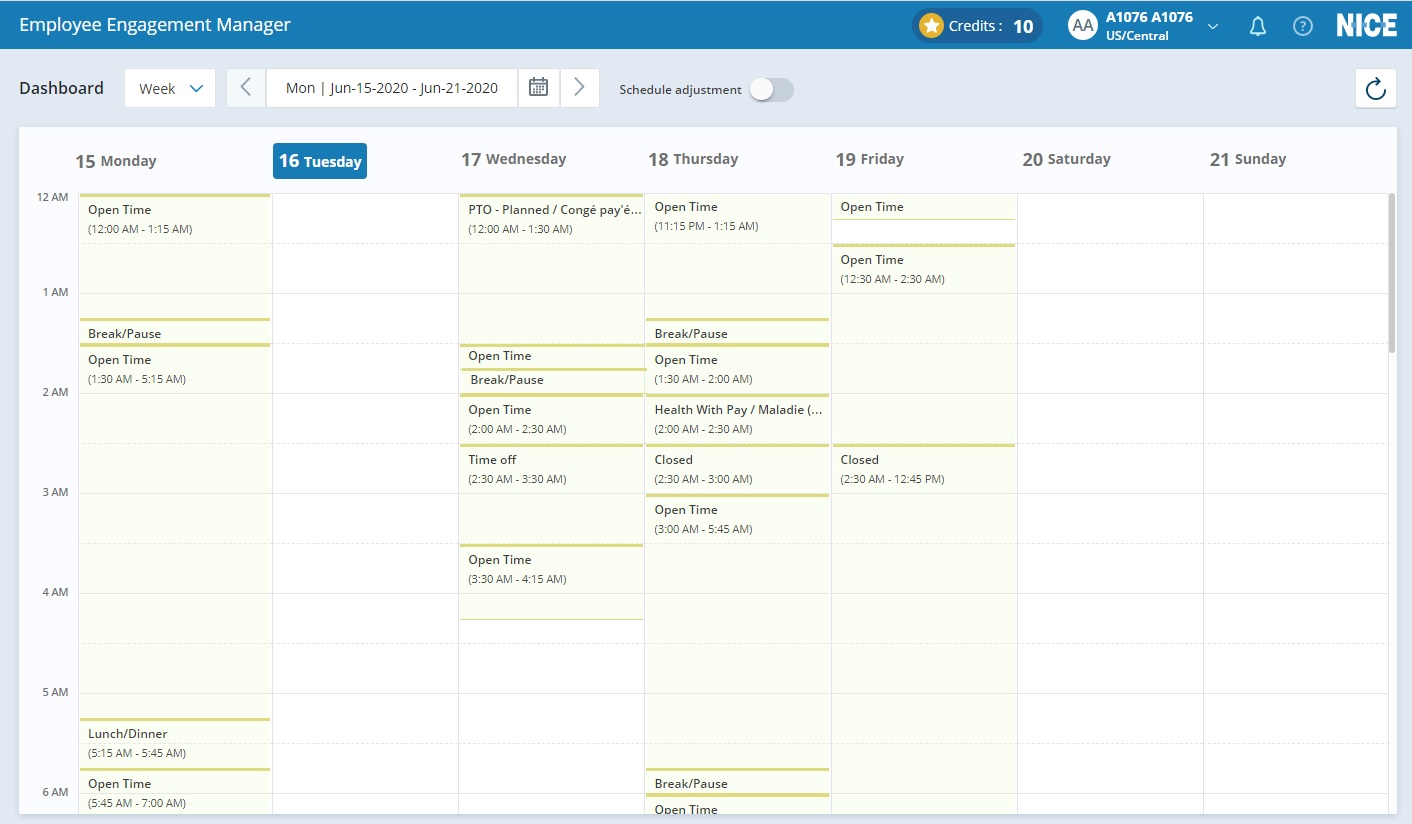Open the calendar date picker icon
Image resolution: width=1412 pixels, height=824 pixels.
[x=538, y=88]
